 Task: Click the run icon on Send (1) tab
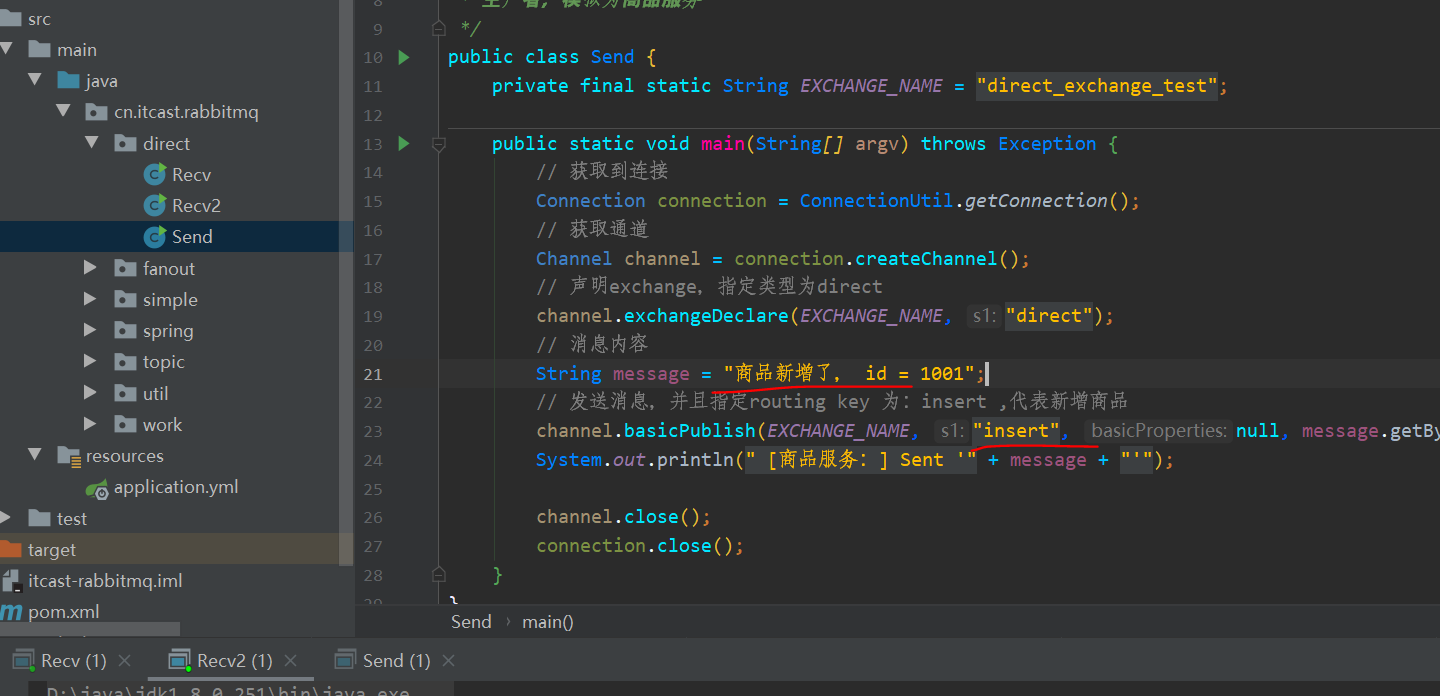tap(345, 660)
